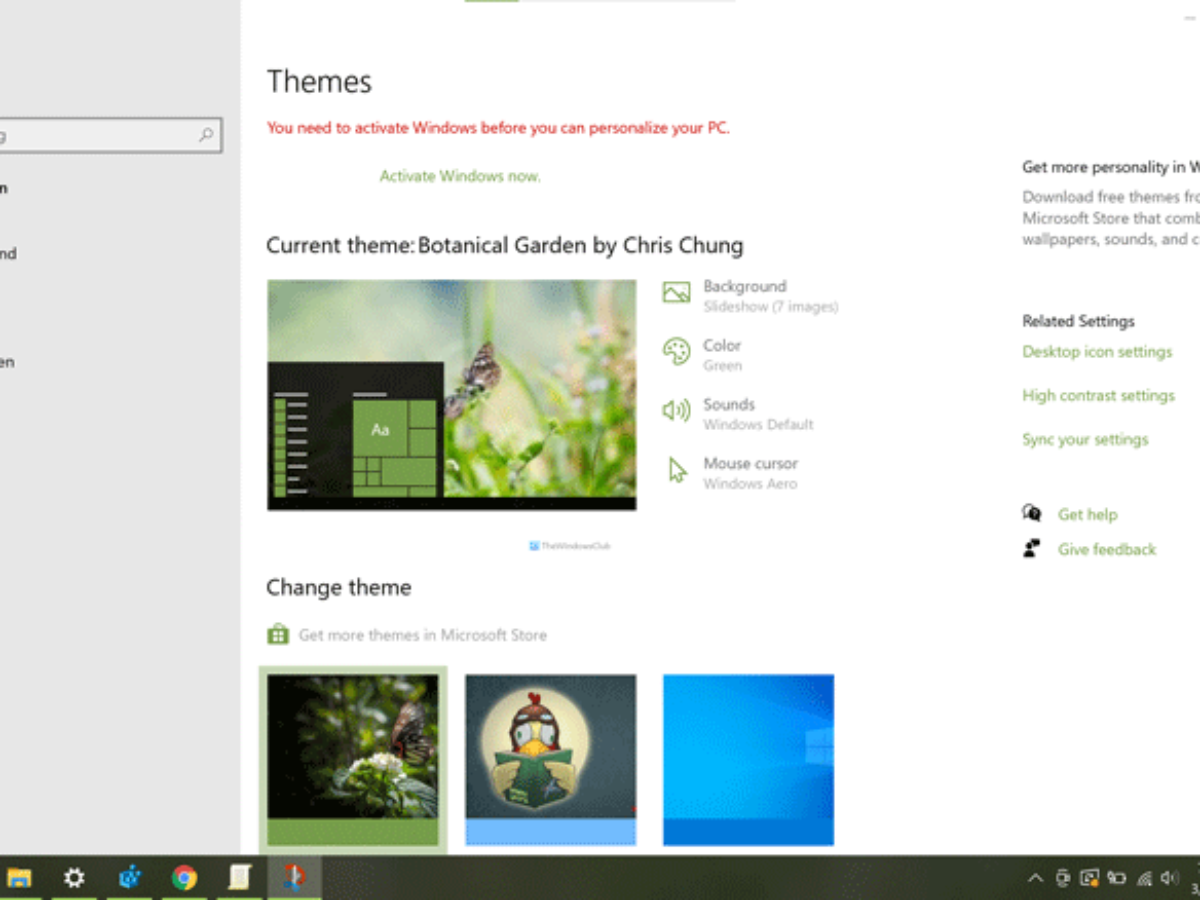1200x900 pixels.
Task: Open Background slideshow settings icon
Action: pos(676,292)
